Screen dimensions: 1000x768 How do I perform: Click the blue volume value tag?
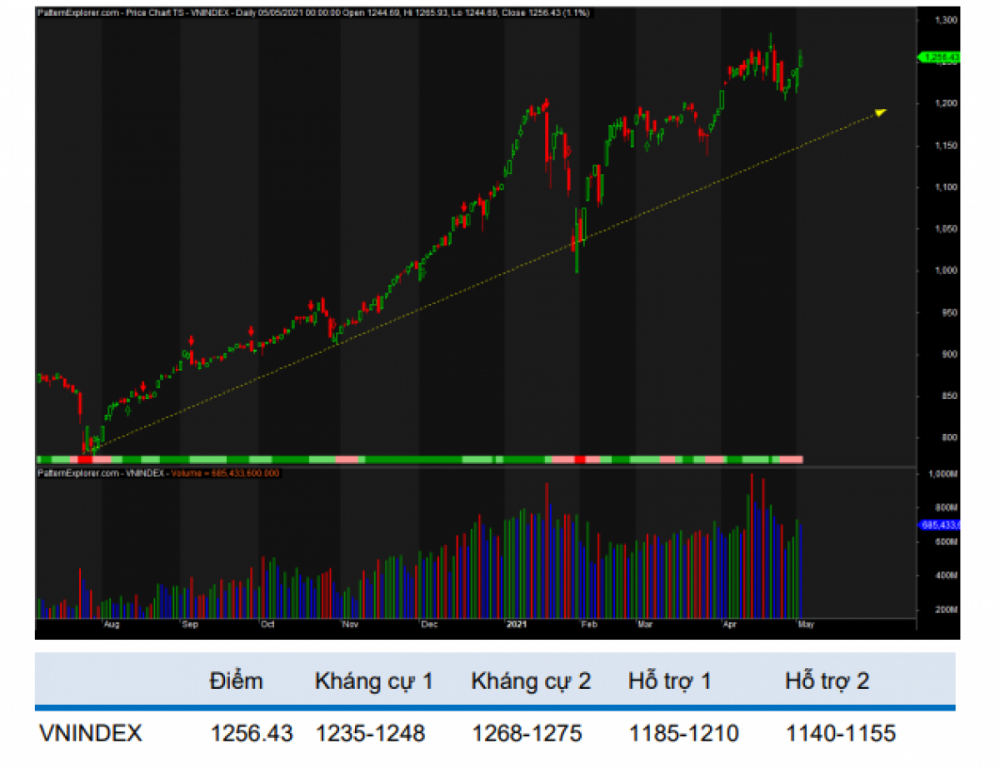point(940,524)
